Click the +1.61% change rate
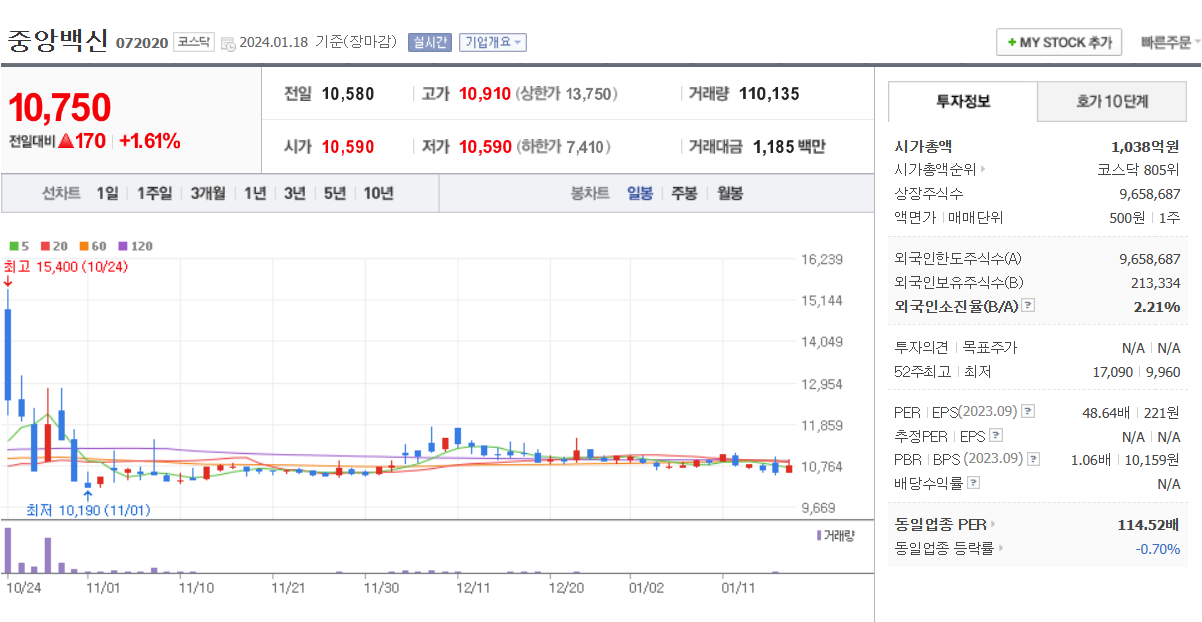The image size is (1202, 622). 149,141
